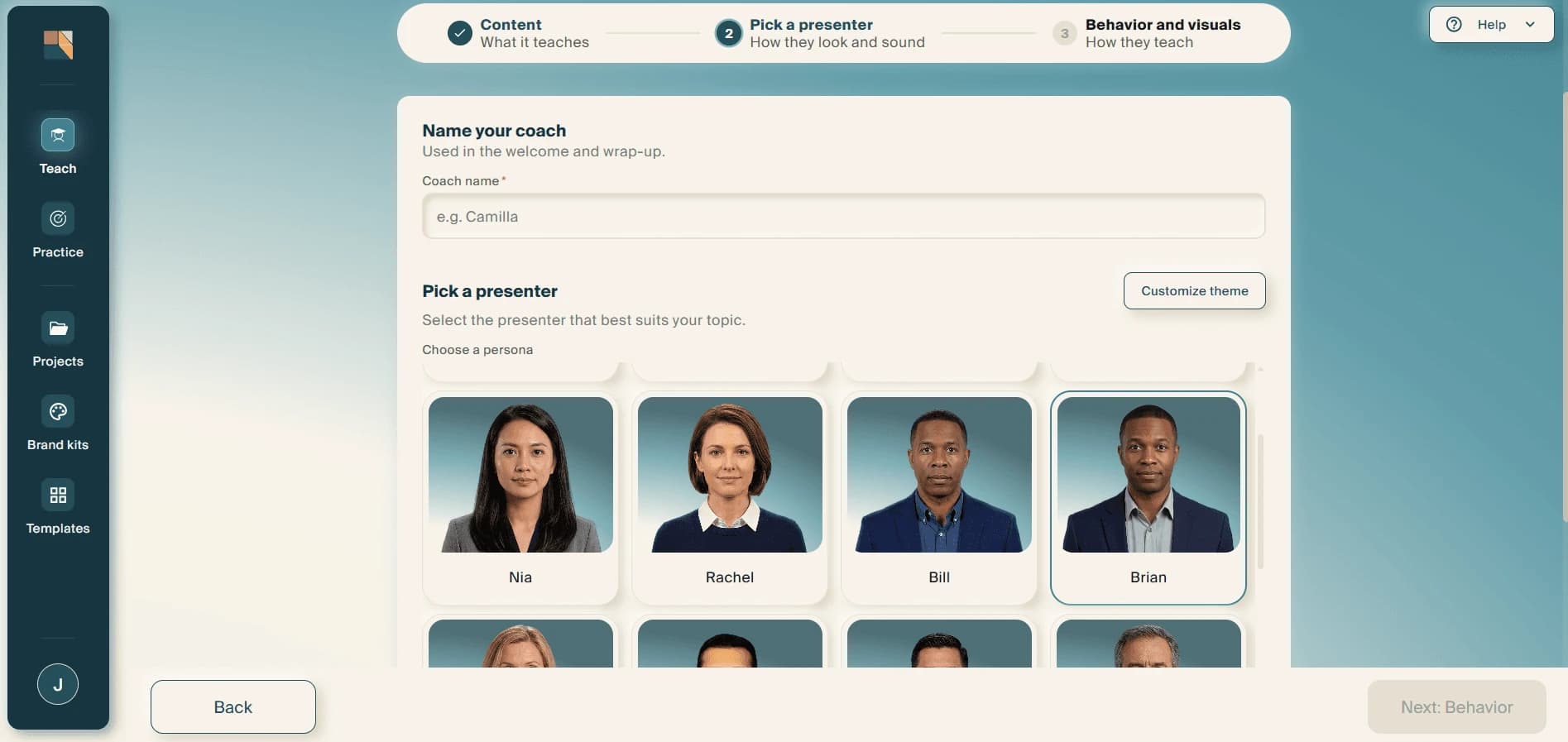The image size is (1568, 742).
Task: Click the Customize theme button
Action: point(1194,291)
